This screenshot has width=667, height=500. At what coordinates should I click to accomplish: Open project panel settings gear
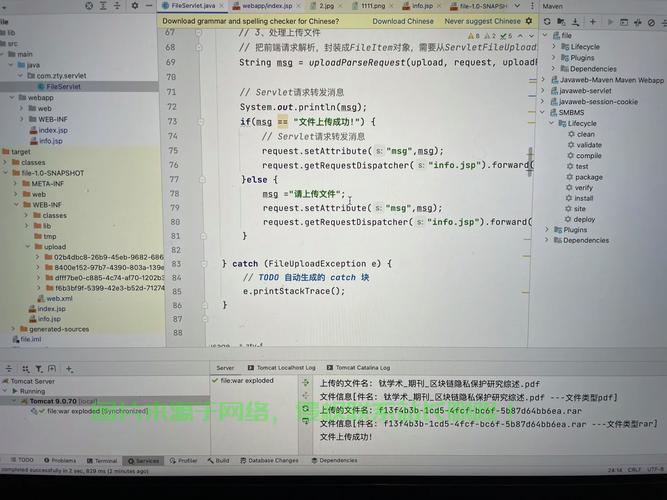pyautogui.click(x=135, y=6)
